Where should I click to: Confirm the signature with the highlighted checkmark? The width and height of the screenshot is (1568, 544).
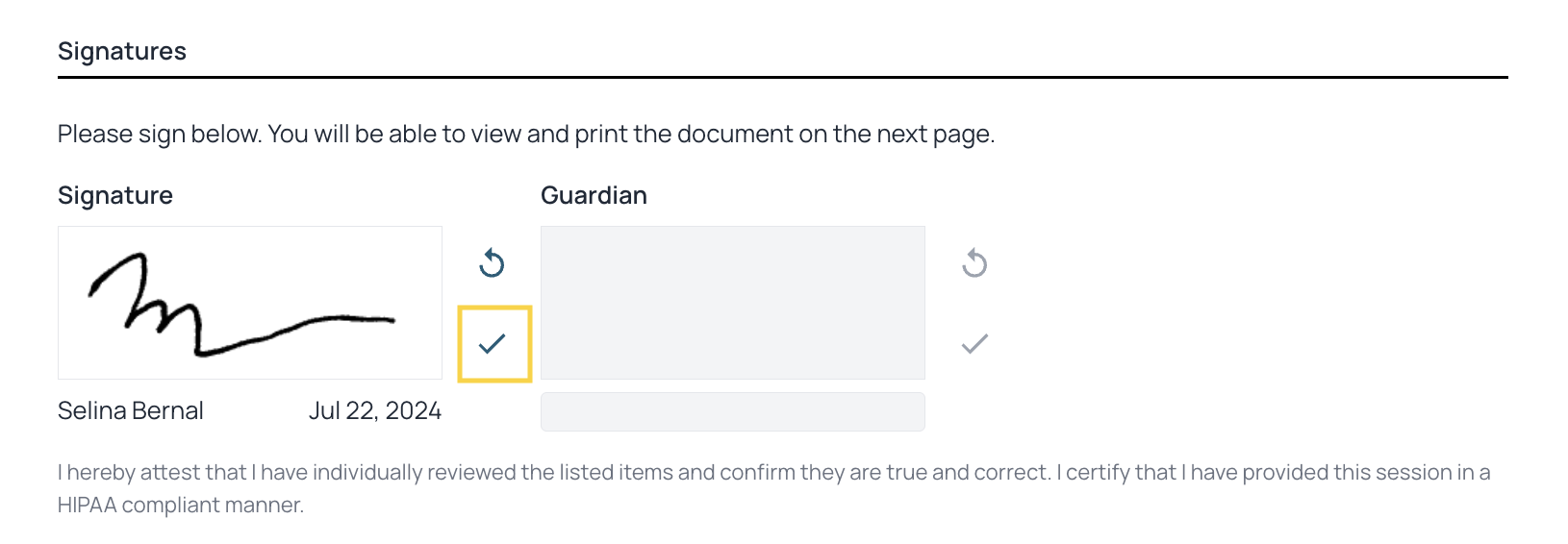point(493,343)
